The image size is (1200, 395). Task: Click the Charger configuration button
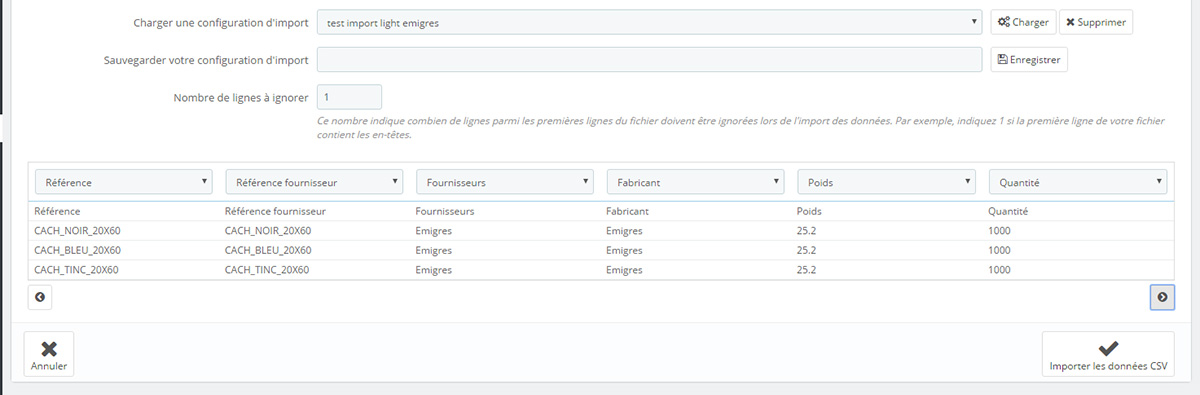[x=1023, y=22]
